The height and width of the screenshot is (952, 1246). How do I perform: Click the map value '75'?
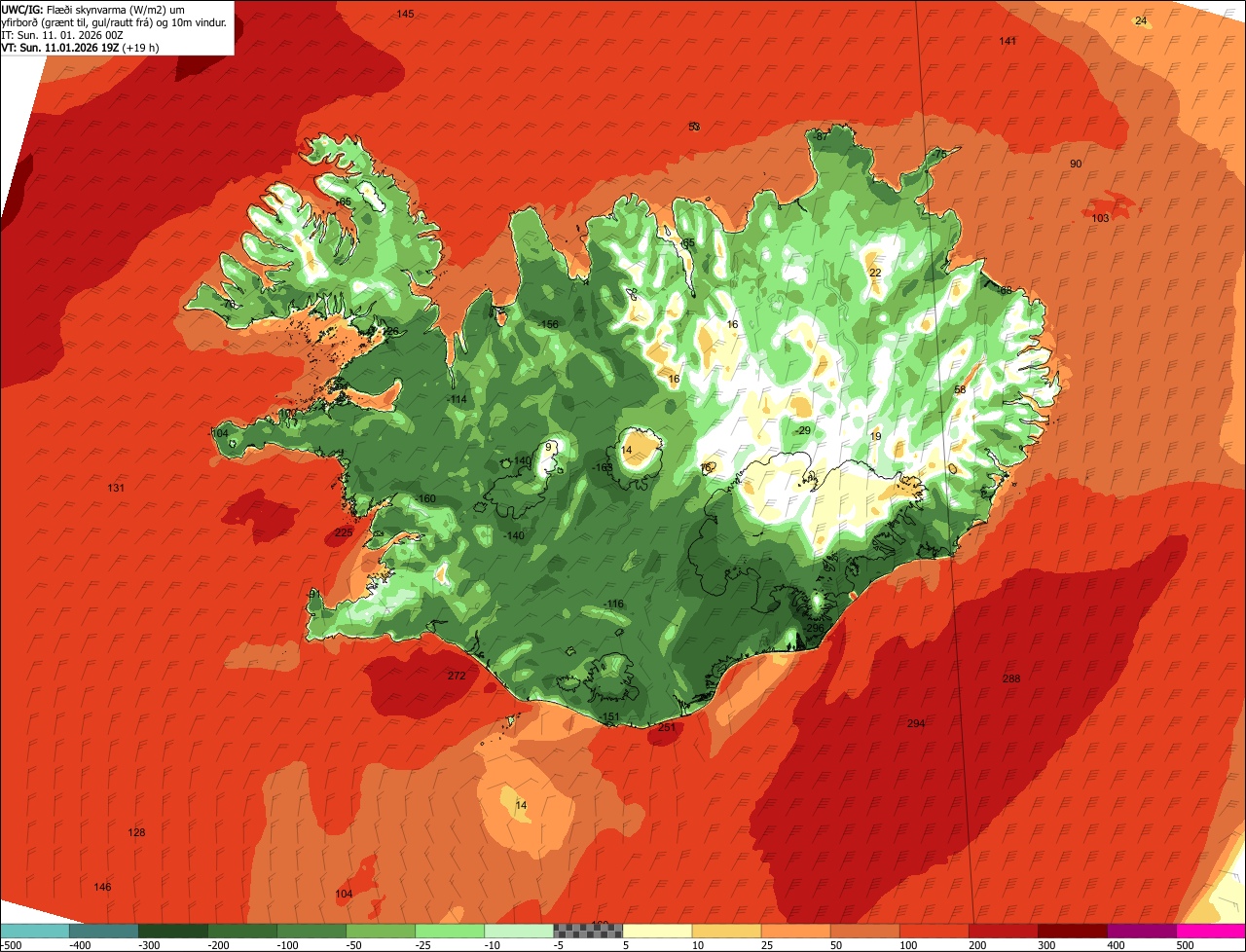940,154
